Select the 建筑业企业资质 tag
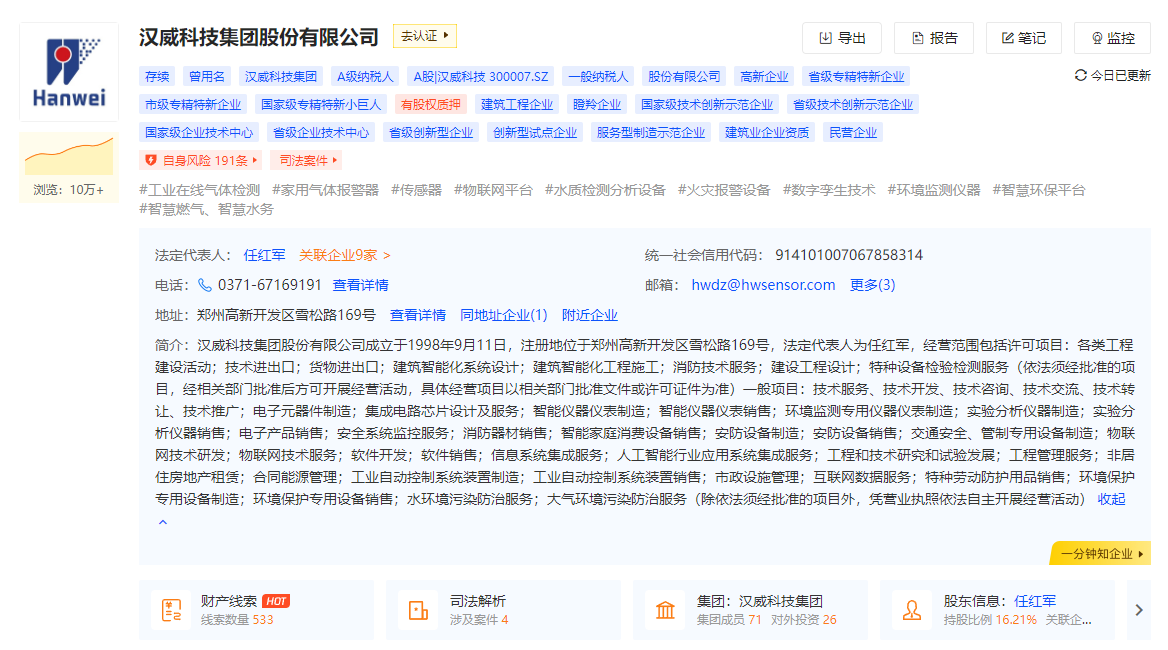 767,133
